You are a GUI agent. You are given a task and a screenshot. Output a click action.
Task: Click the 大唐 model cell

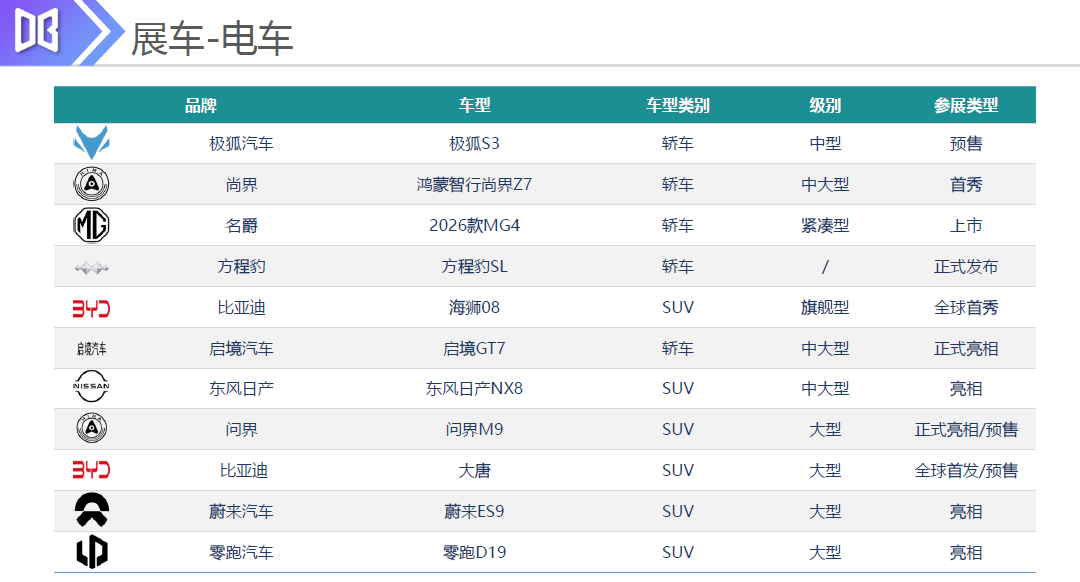pyautogui.click(x=475, y=470)
